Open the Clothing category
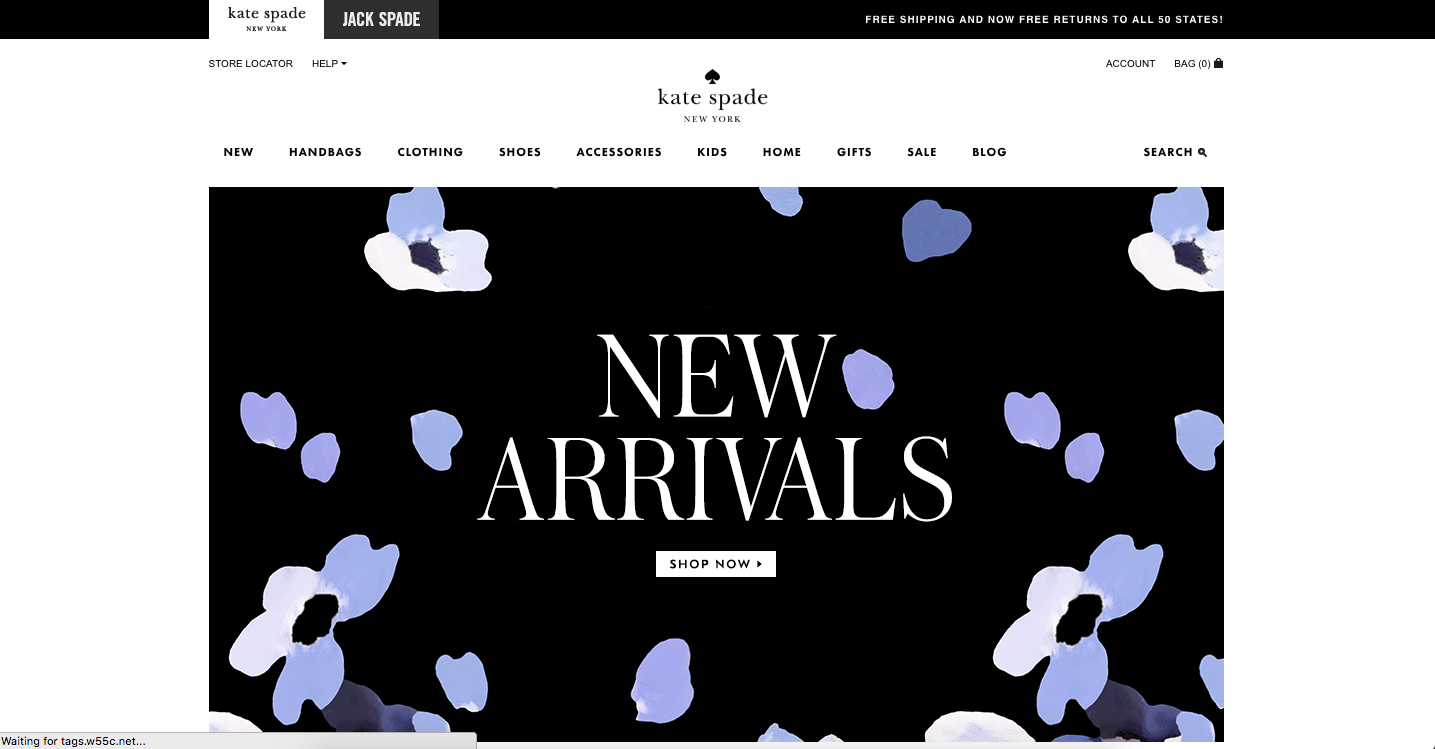 click(x=430, y=152)
